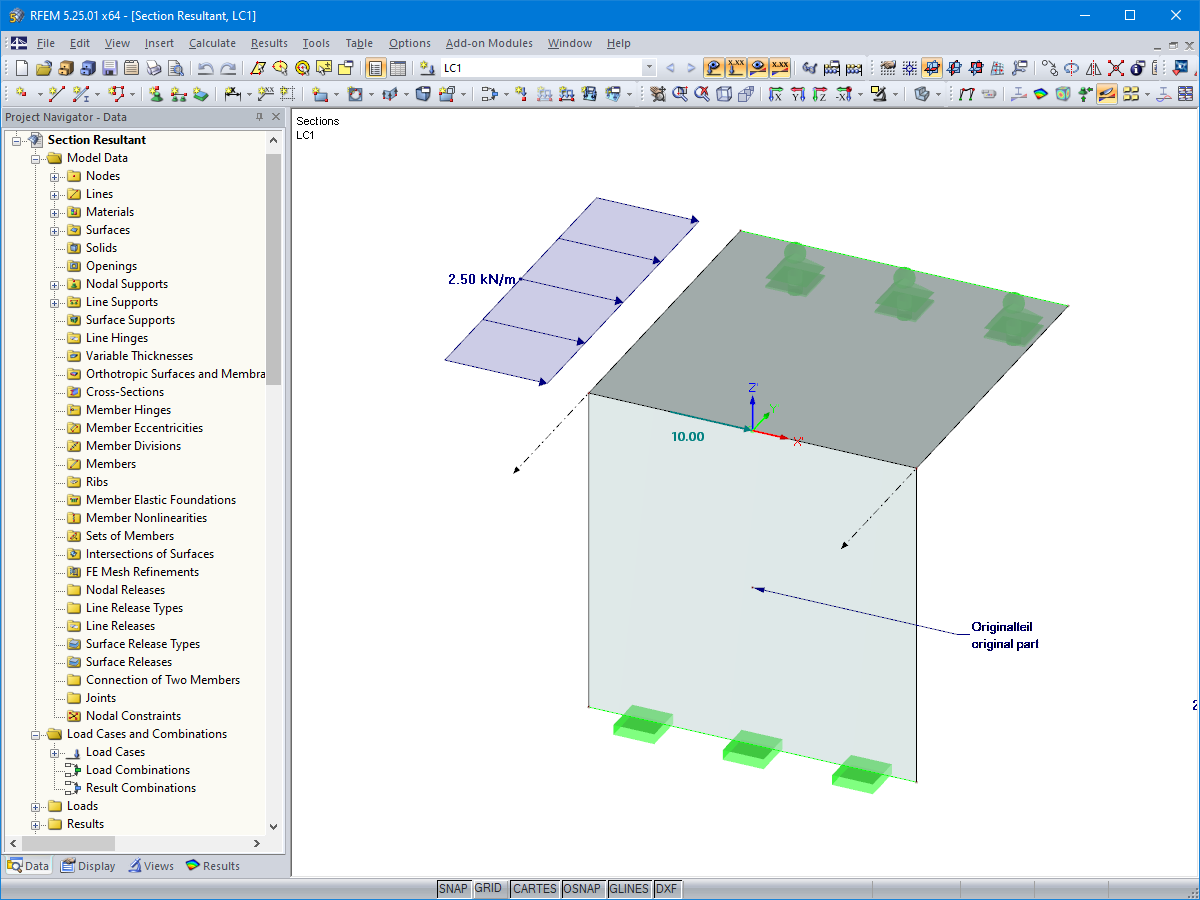Click the mirror tool icon
This screenshot has height=900, width=1200.
tap(1093, 68)
